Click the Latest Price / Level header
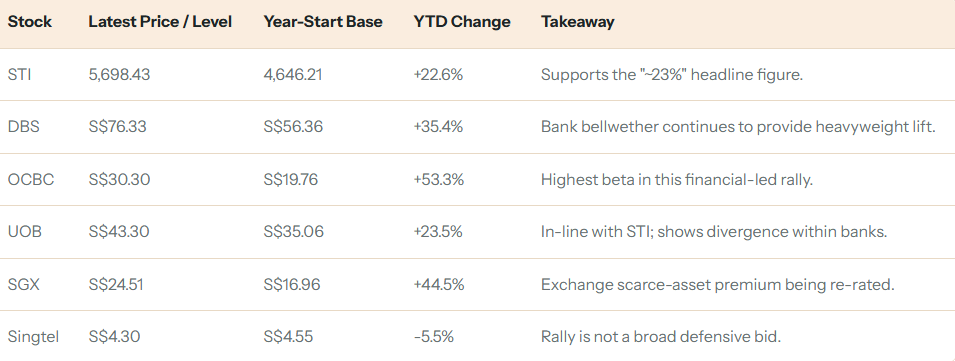Image resolution: width=955 pixels, height=361 pixels. [x=160, y=22]
